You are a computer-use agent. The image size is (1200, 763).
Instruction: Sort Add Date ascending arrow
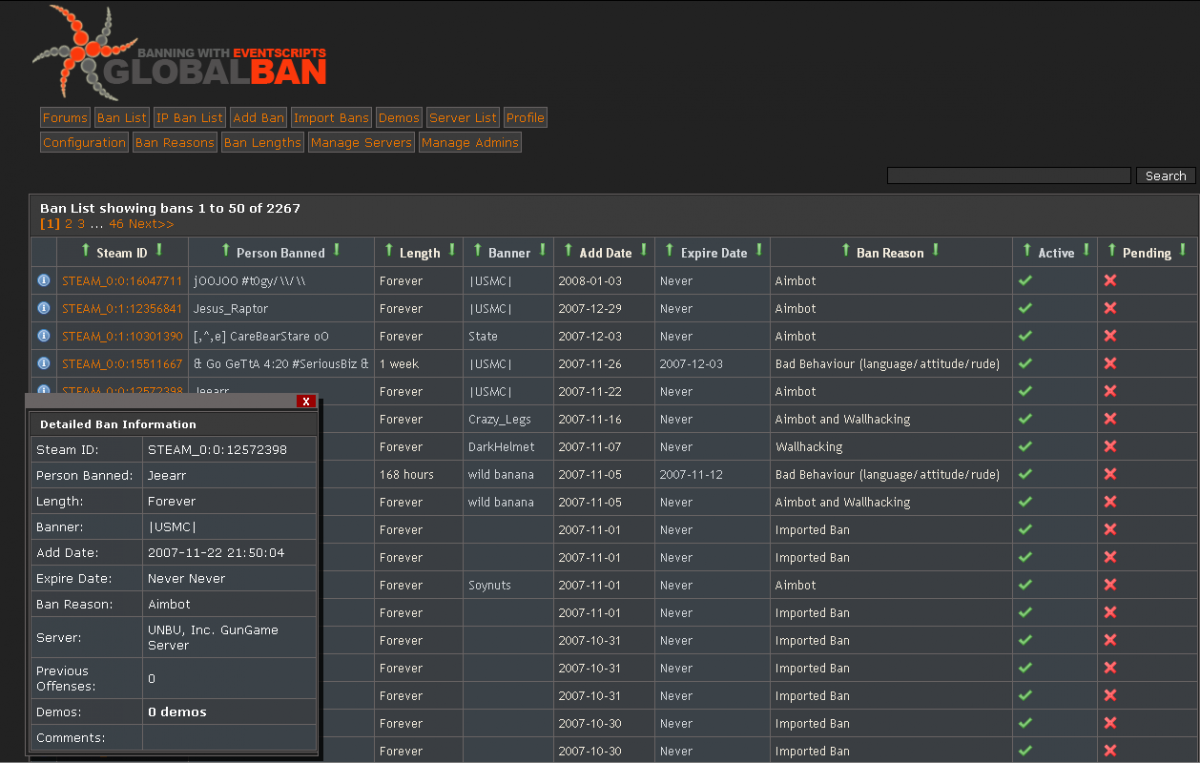point(568,250)
